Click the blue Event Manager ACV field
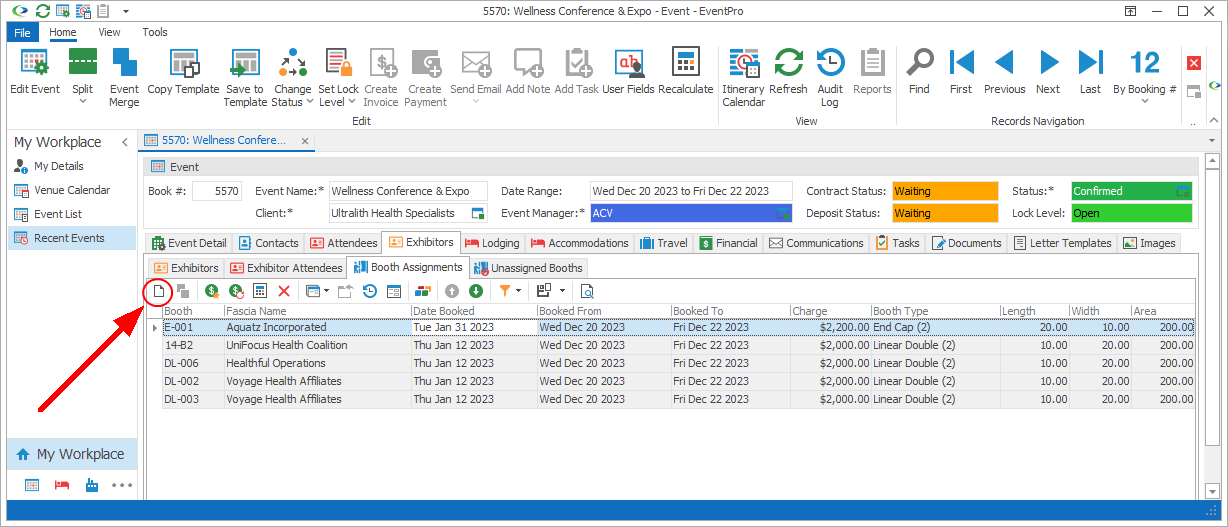Image resolution: width=1228 pixels, height=527 pixels. 691,213
